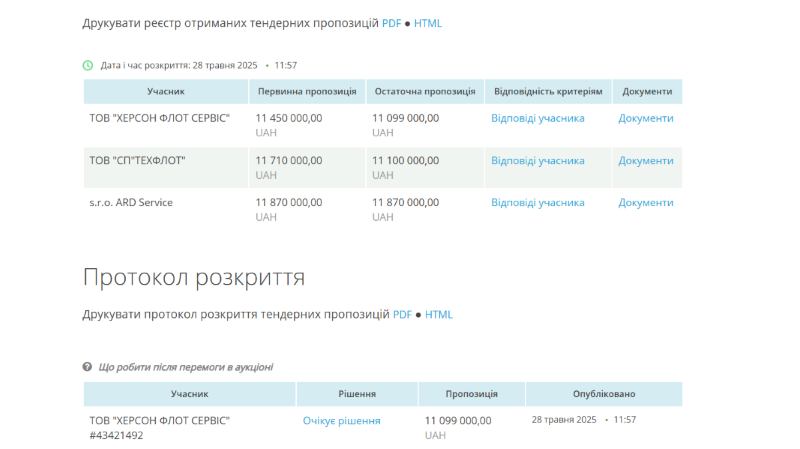Click the 'Первинна пропозиція' column header
This screenshot has height=449, width=800.
coord(307,91)
